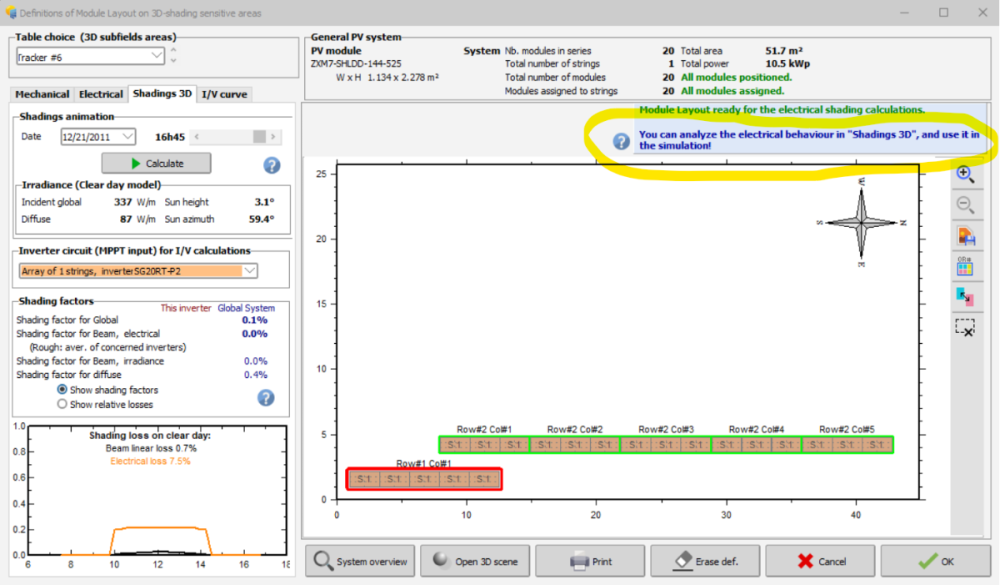Open the Date picker dropdown
Image resolution: width=1000 pixels, height=585 pixels.
pyautogui.click(x=128, y=137)
